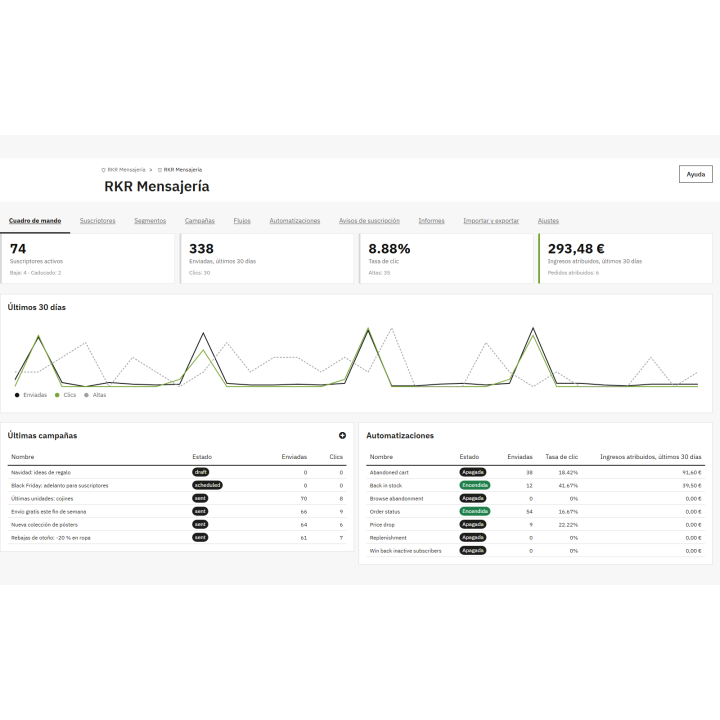Screen dimensions: 720x720
Task: Open Back in stock automation
Action: 386,485
